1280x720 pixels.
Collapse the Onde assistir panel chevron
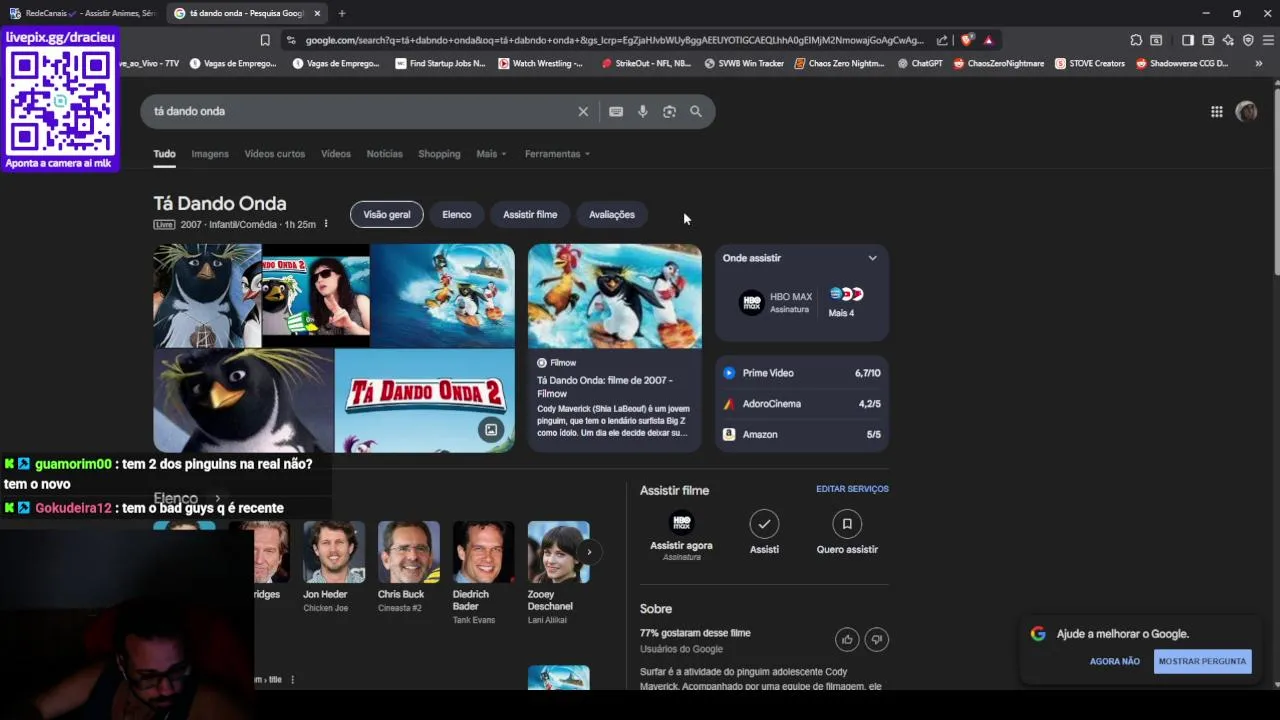(x=872, y=258)
